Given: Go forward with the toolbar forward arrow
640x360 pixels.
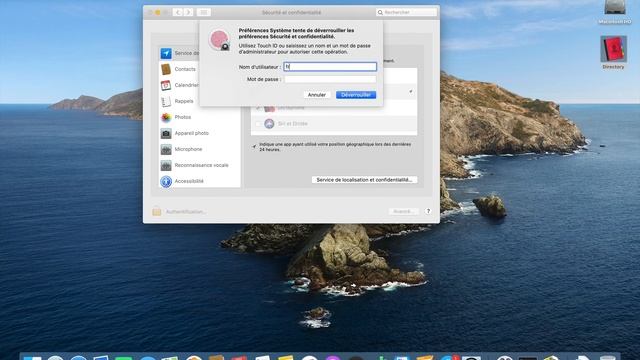Looking at the screenshot, I should click(188, 12).
